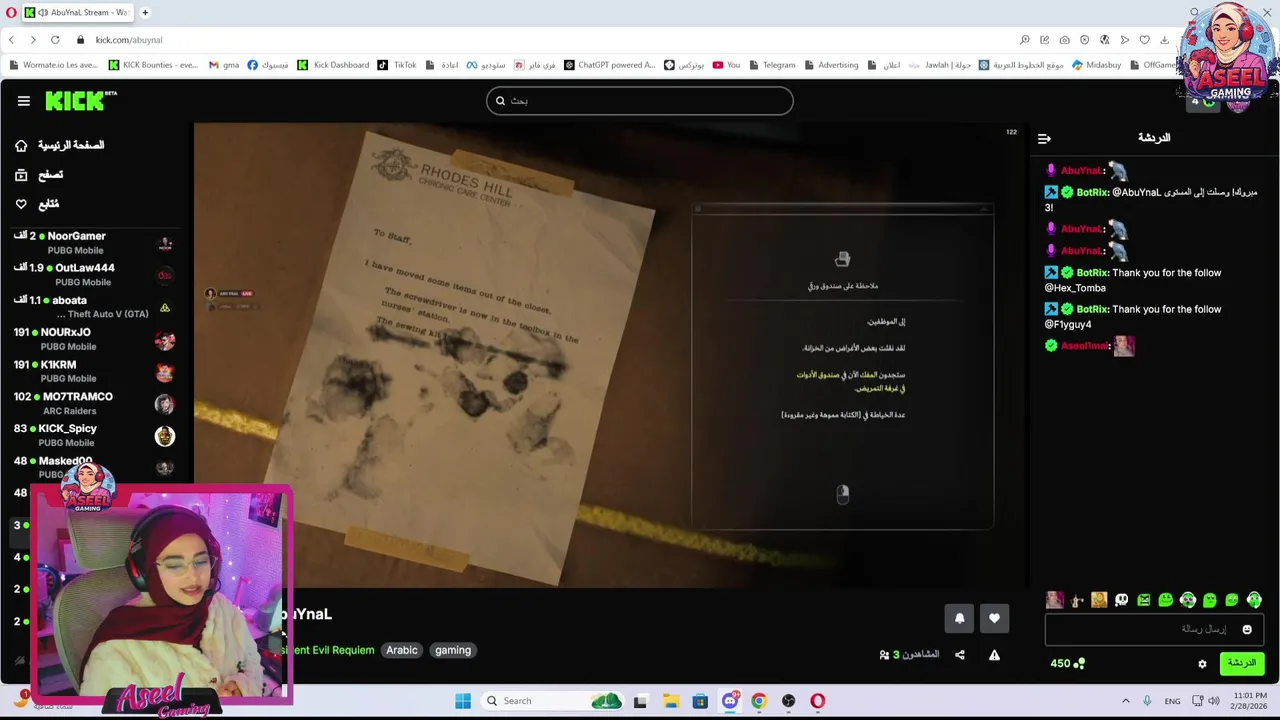Open Chrome from taskbar
The height and width of the screenshot is (720, 1280).
(x=759, y=701)
